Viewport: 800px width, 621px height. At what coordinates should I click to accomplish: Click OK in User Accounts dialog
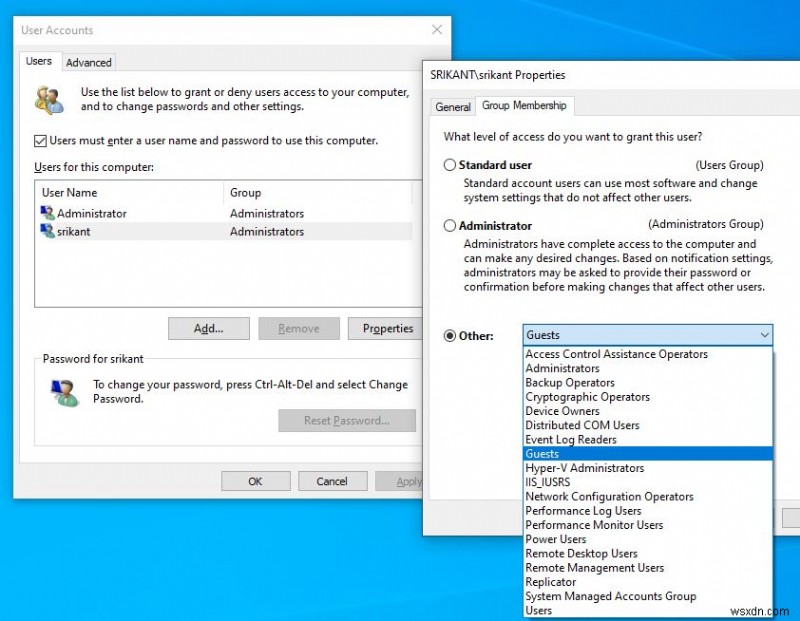(255, 480)
